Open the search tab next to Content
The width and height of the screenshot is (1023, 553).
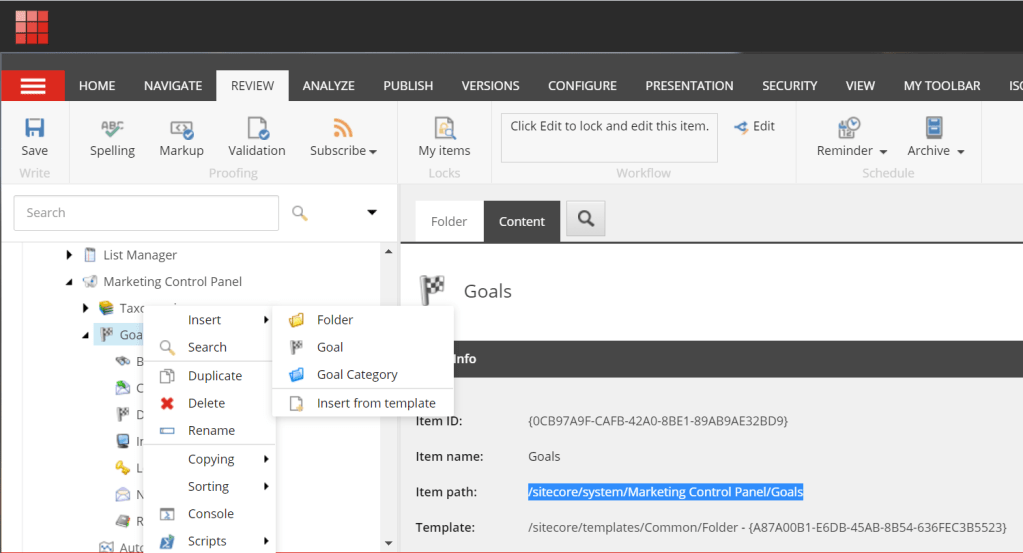click(x=586, y=219)
